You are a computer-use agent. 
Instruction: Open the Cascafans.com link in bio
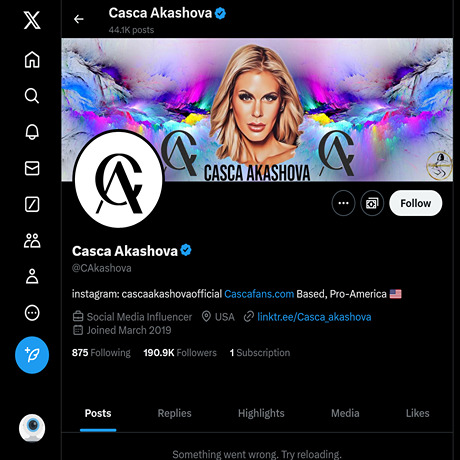(259, 294)
